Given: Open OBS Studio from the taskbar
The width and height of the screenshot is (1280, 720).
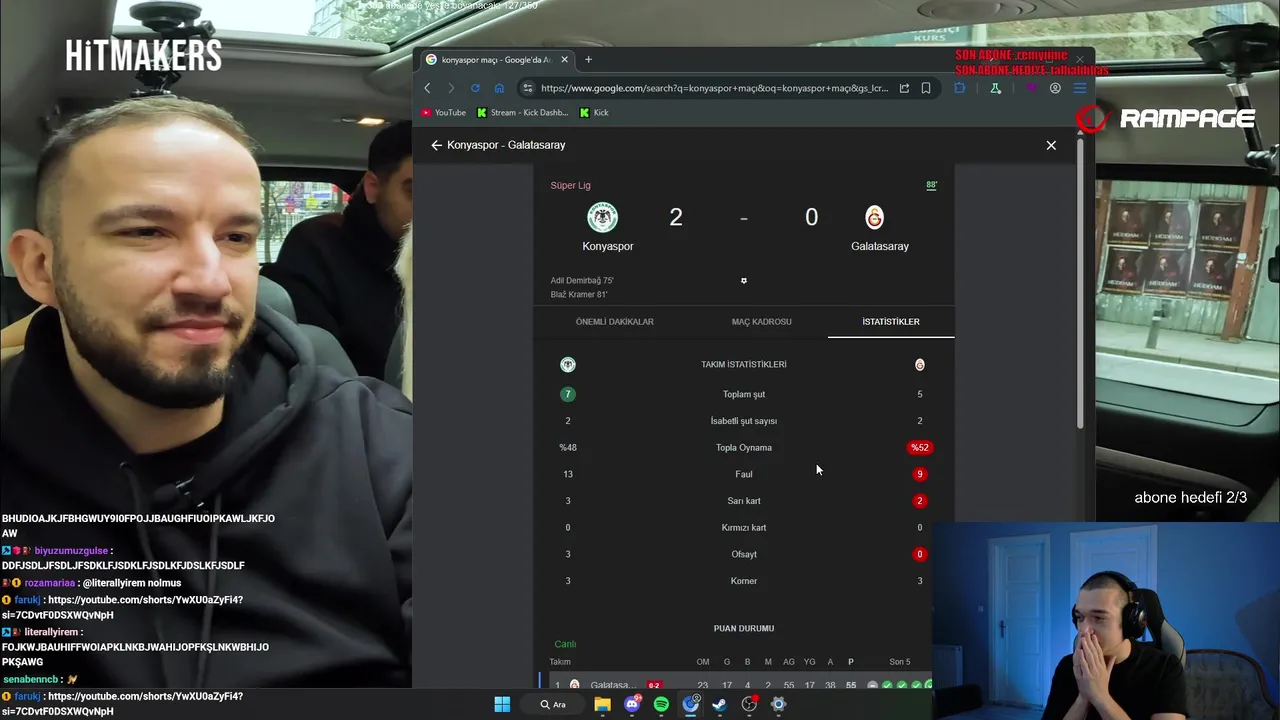Looking at the screenshot, I should tap(749, 704).
